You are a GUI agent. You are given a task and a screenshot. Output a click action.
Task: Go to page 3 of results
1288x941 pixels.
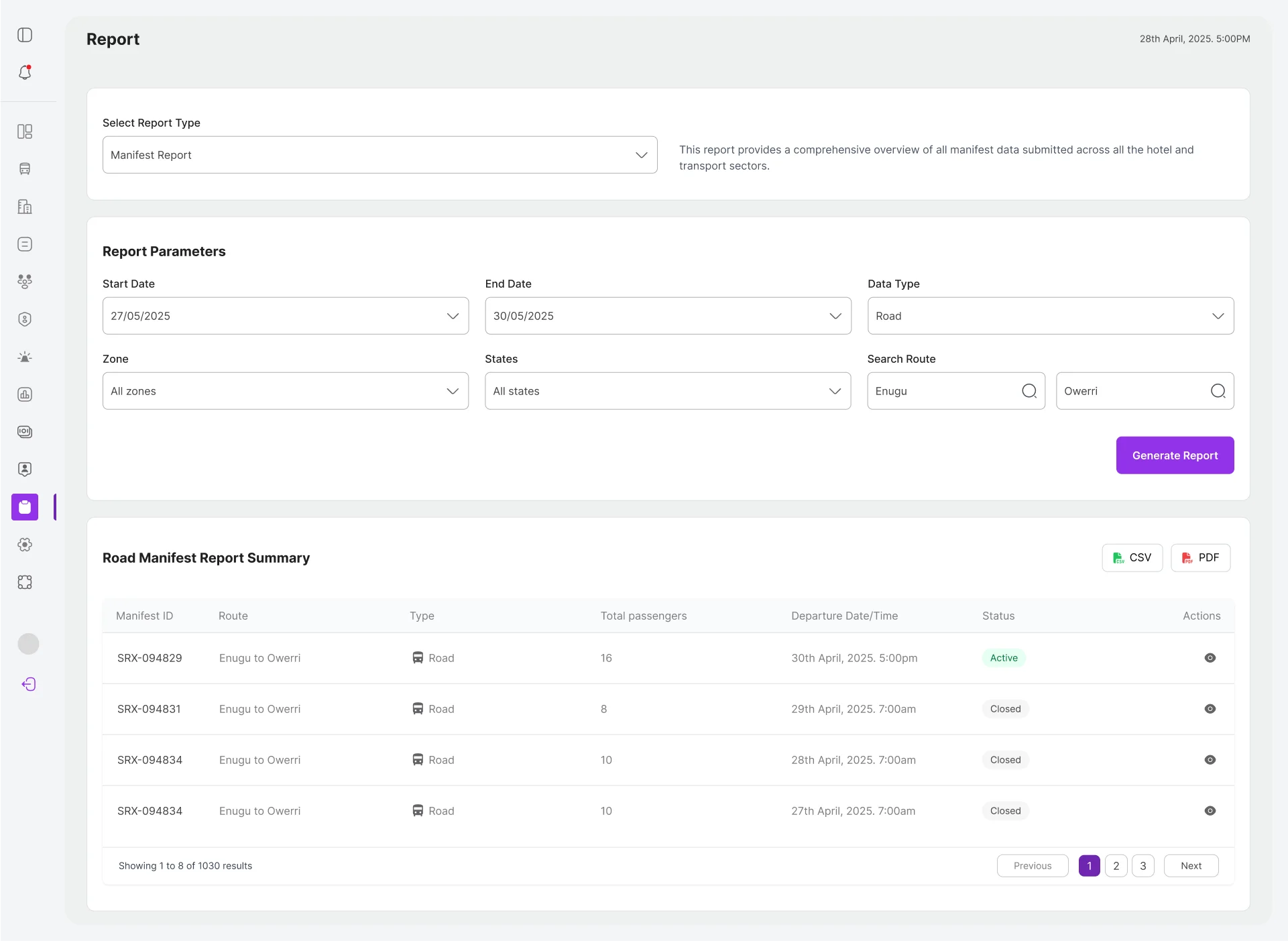[1143, 866]
